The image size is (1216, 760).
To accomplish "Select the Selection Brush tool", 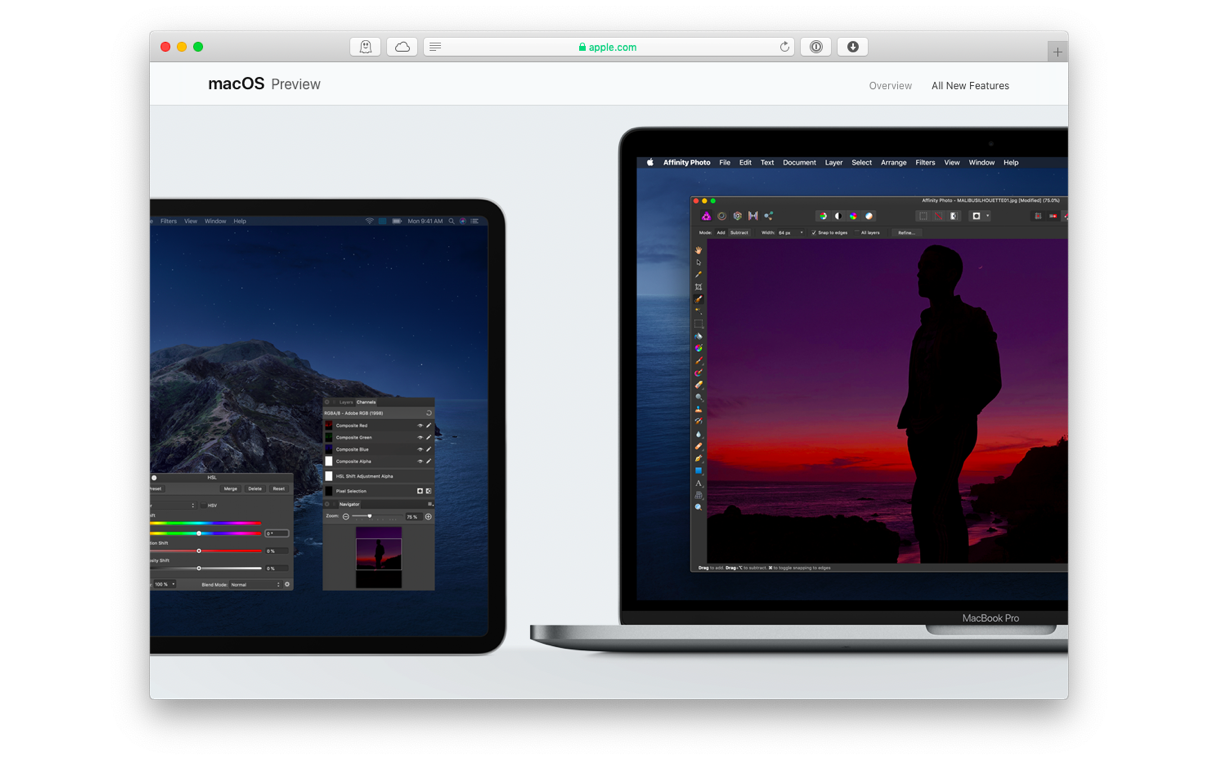I will click(x=699, y=299).
